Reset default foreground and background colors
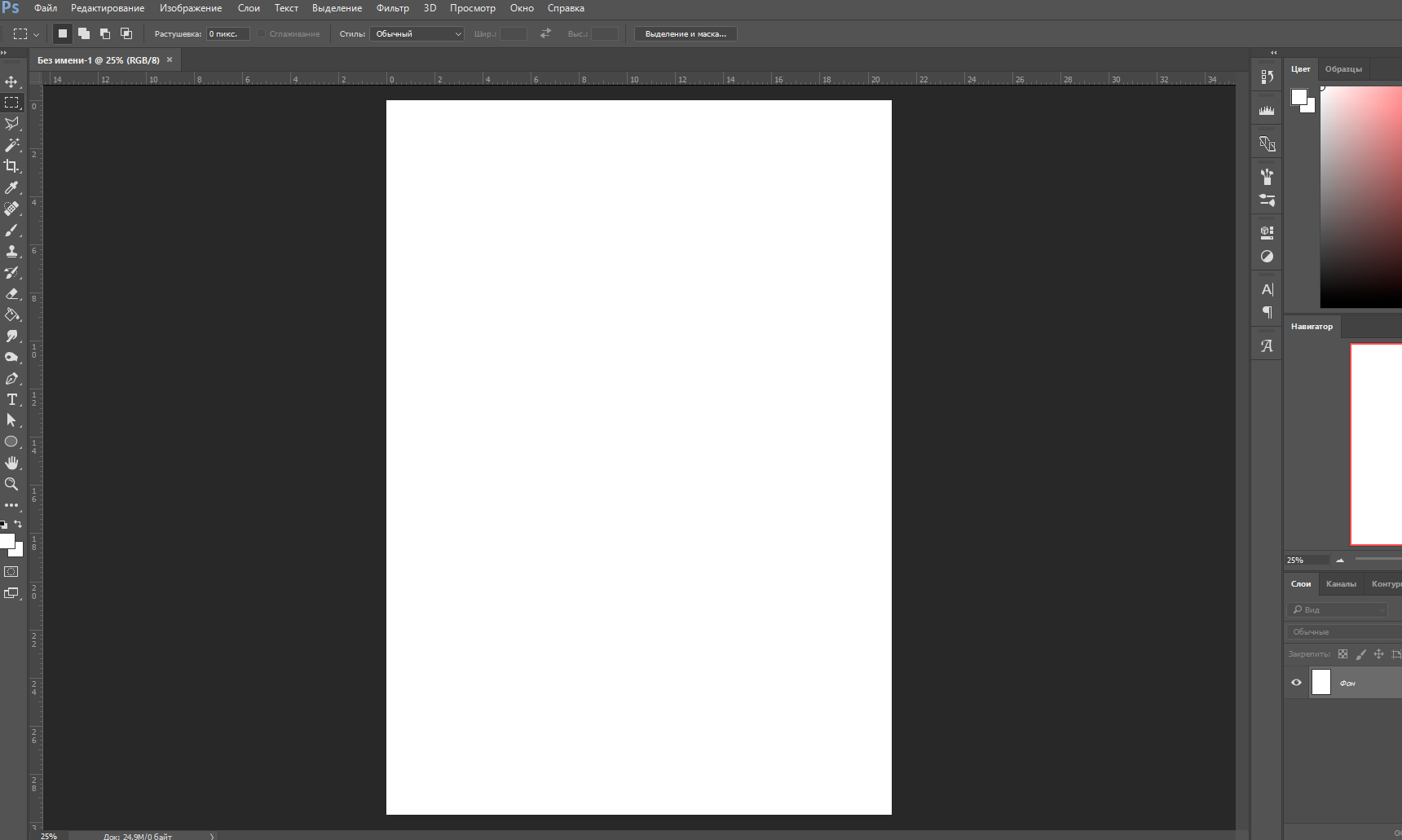 coord(4,525)
